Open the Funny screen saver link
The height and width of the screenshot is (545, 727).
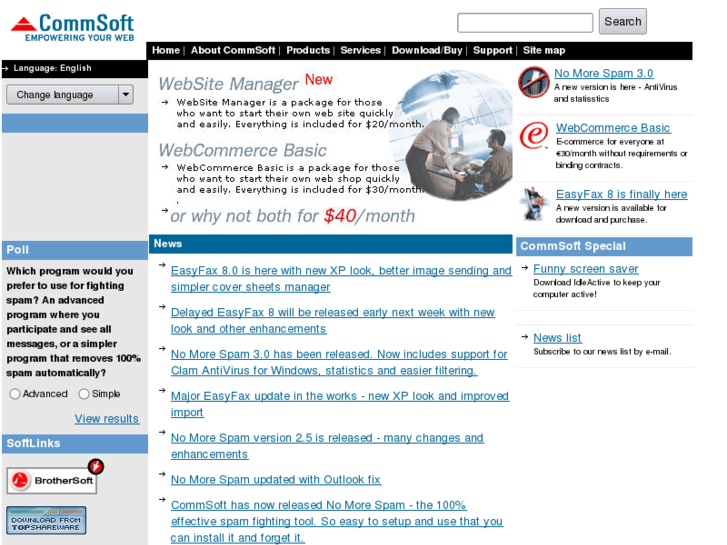[x=586, y=269]
